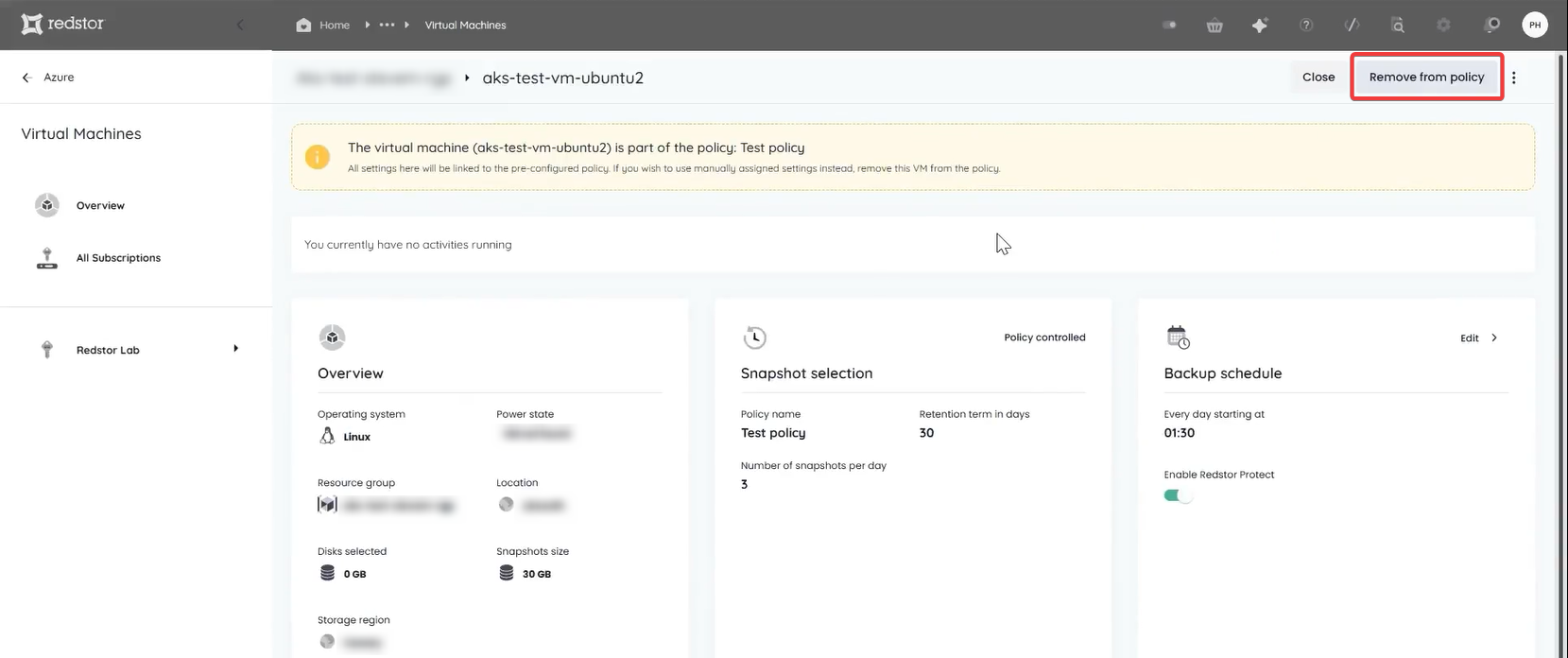The image size is (1568, 658).
Task: Click the Overview cube icon in sidebar
Action: [47, 205]
